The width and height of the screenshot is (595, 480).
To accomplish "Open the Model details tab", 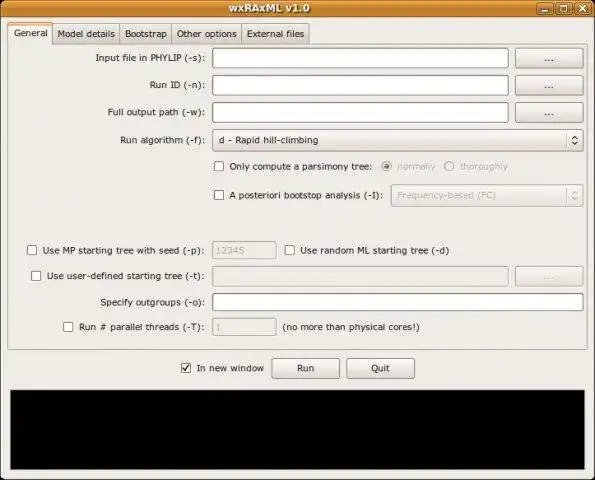I will tap(86, 34).
